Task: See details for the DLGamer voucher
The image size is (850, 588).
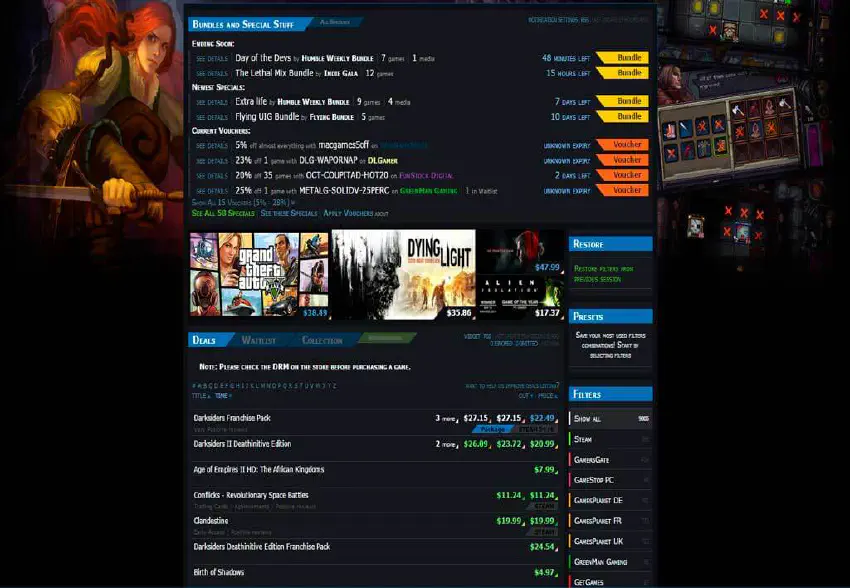Action: 212,161
